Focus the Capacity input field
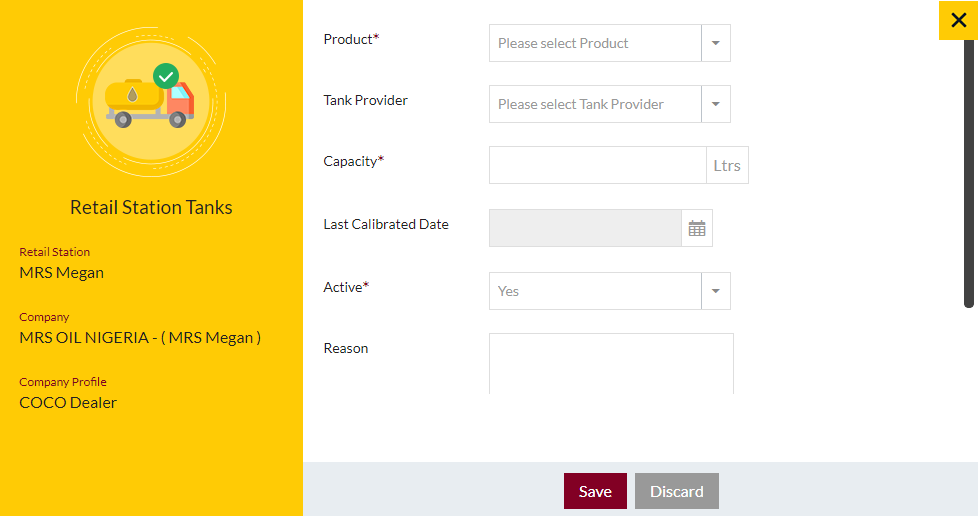Image resolution: width=978 pixels, height=516 pixels. [598, 165]
